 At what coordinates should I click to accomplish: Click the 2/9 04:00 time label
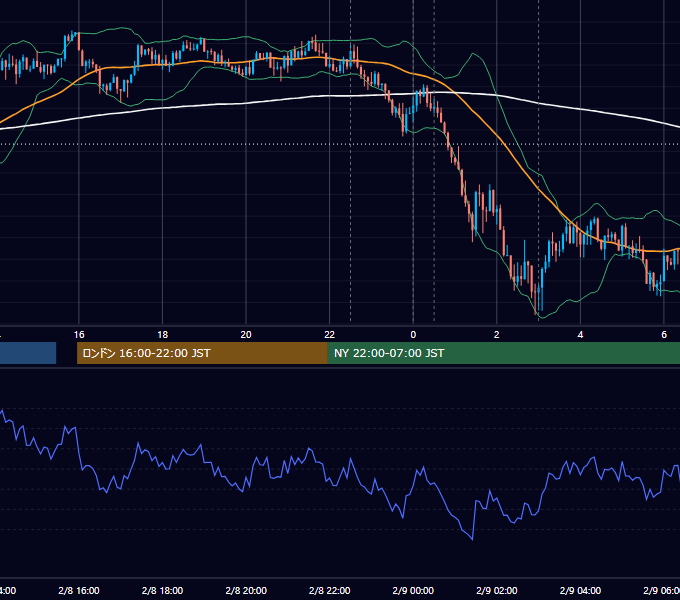click(x=580, y=590)
